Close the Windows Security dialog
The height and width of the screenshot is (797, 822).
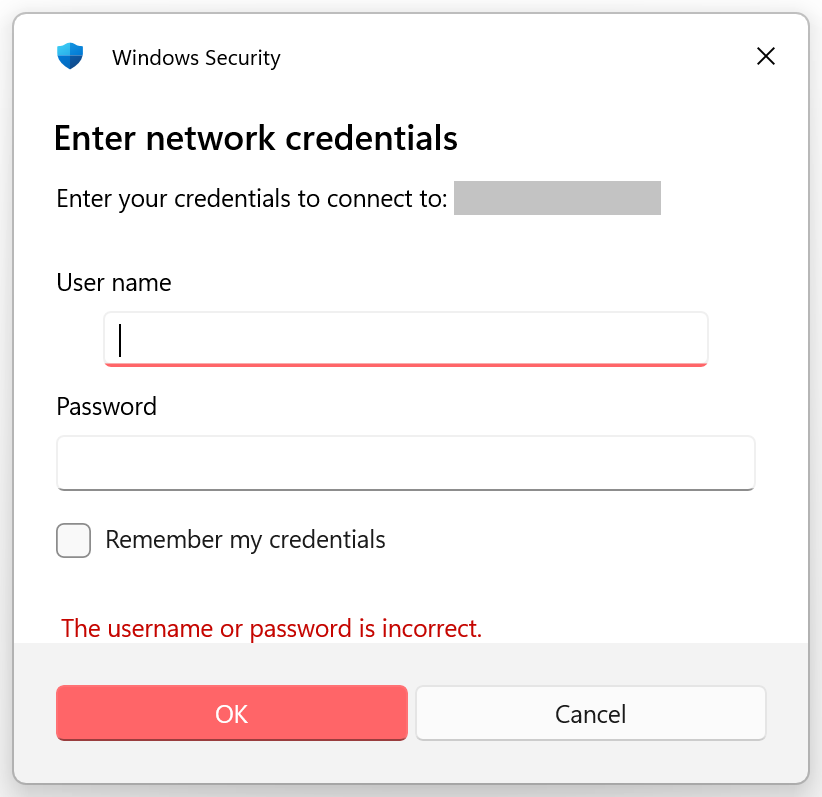(766, 56)
